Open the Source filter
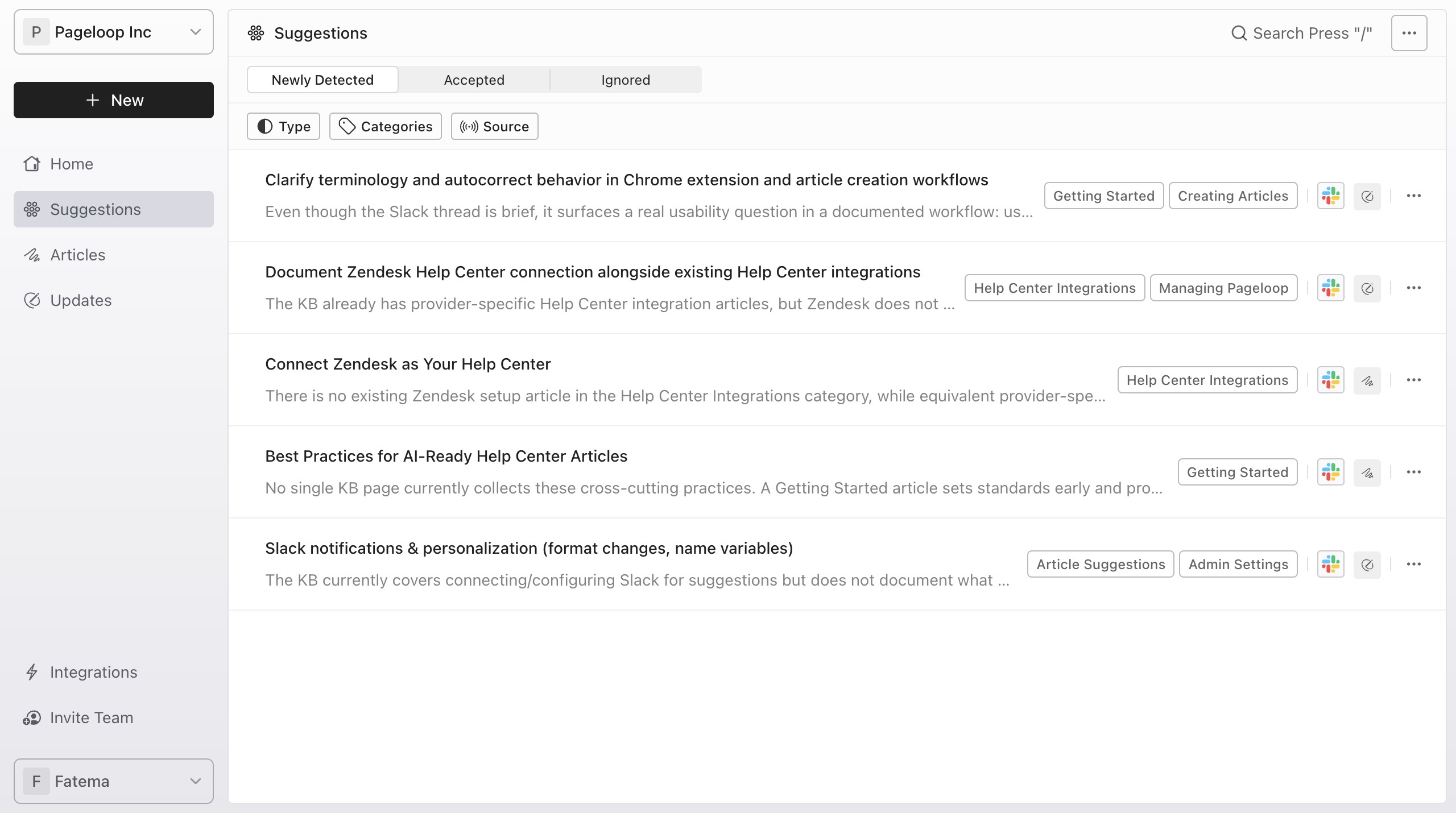 coord(495,126)
